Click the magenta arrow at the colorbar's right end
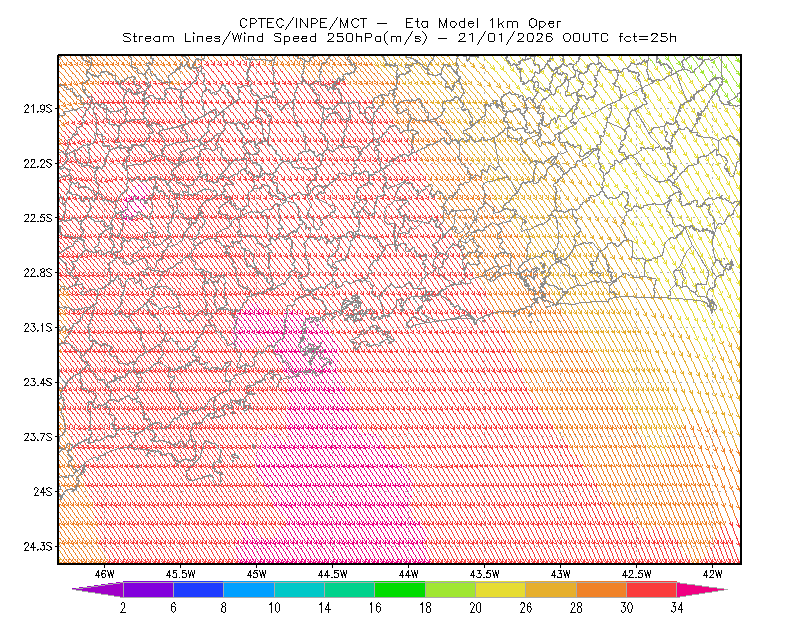The image size is (800, 618). click(x=701, y=589)
